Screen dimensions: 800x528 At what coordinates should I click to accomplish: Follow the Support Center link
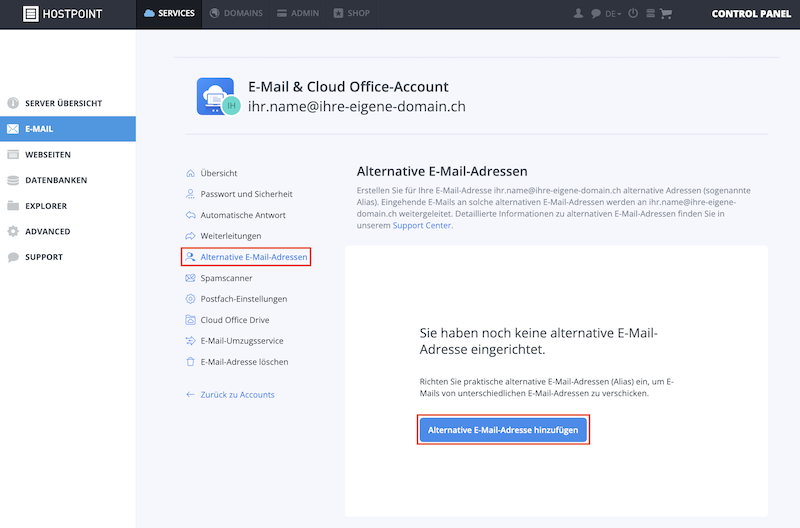tap(421, 225)
